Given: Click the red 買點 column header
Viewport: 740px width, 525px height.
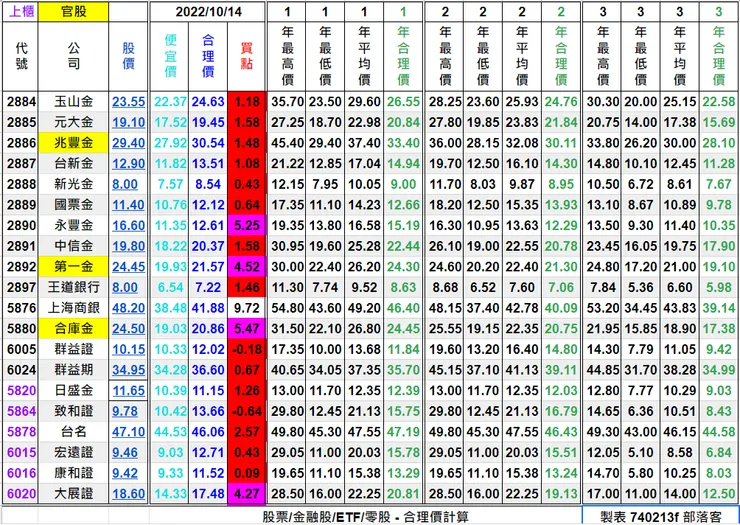Looking at the screenshot, I should (247, 56).
